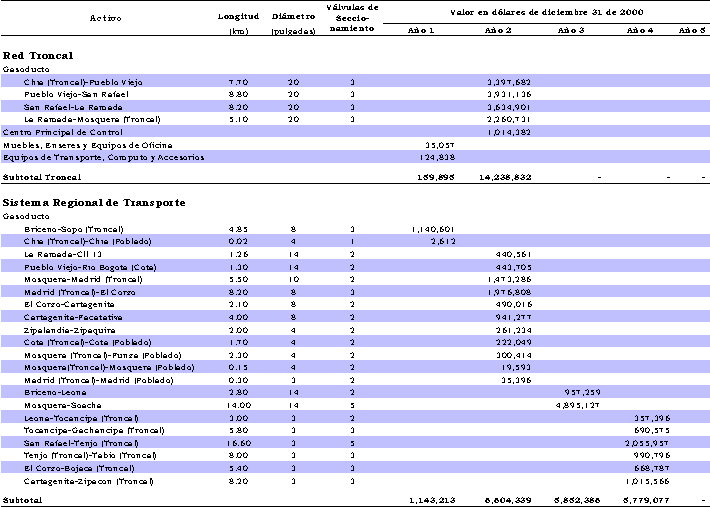Screen dimensions: 710x507
Task: Select the "Mosquera-Soacha" row label
Action: tap(60, 405)
